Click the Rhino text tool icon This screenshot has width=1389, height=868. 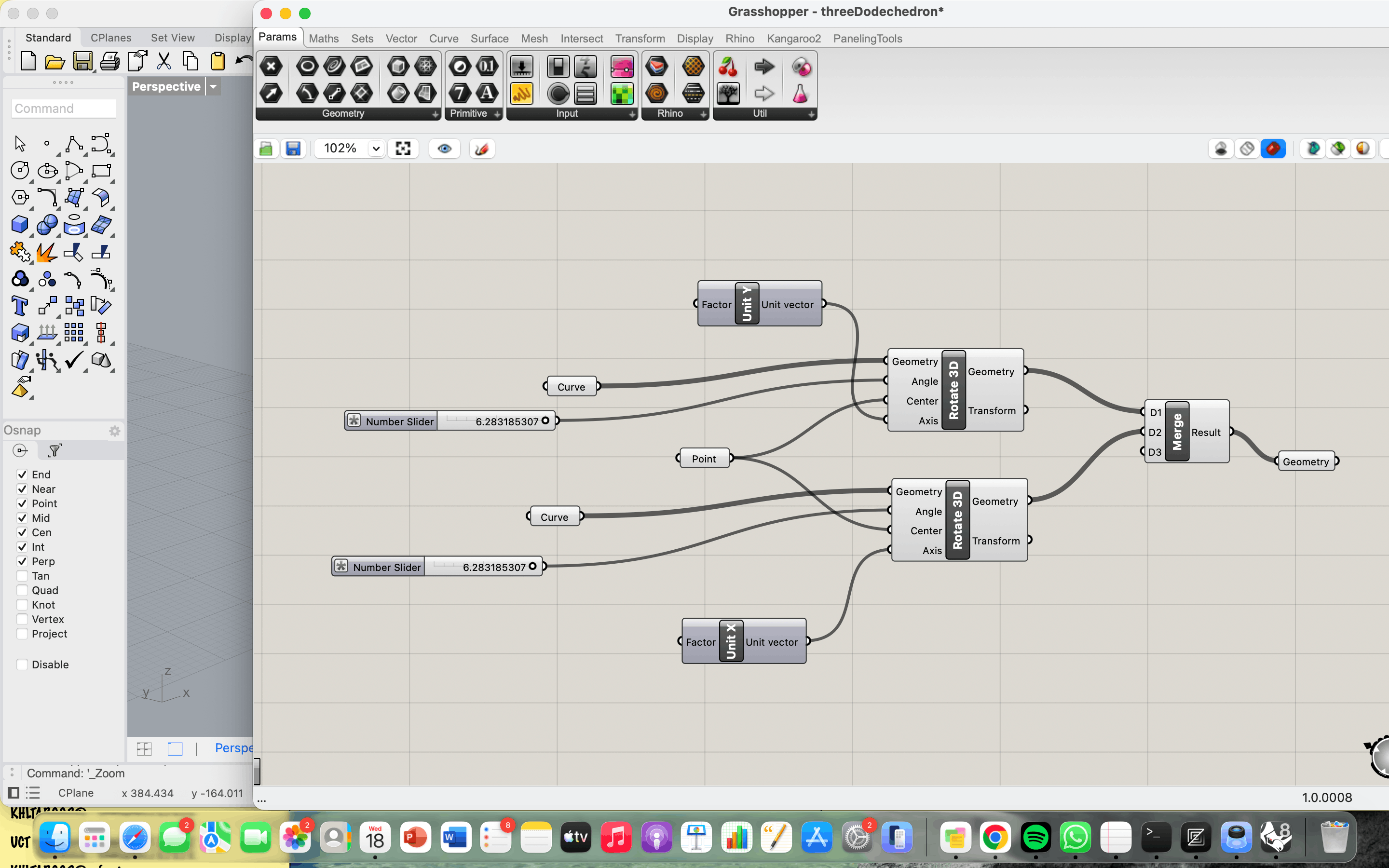pos(19,306)
